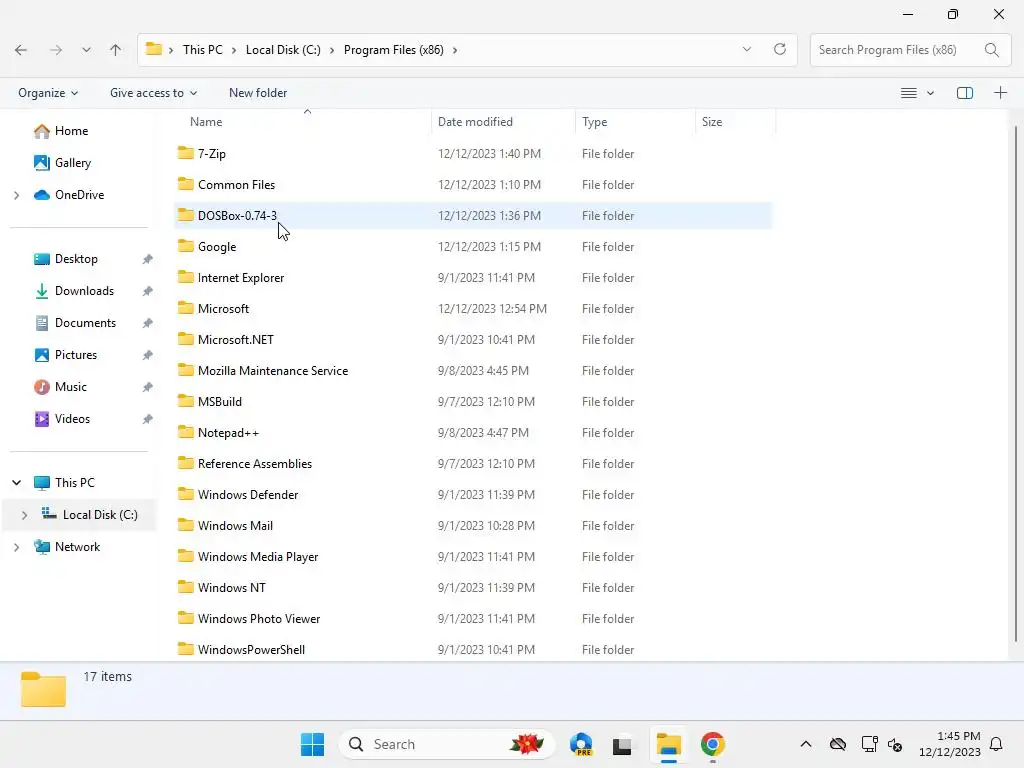Expand the OneDrive tree node
The image size is (1024, 768).
[x=16, y=195]
